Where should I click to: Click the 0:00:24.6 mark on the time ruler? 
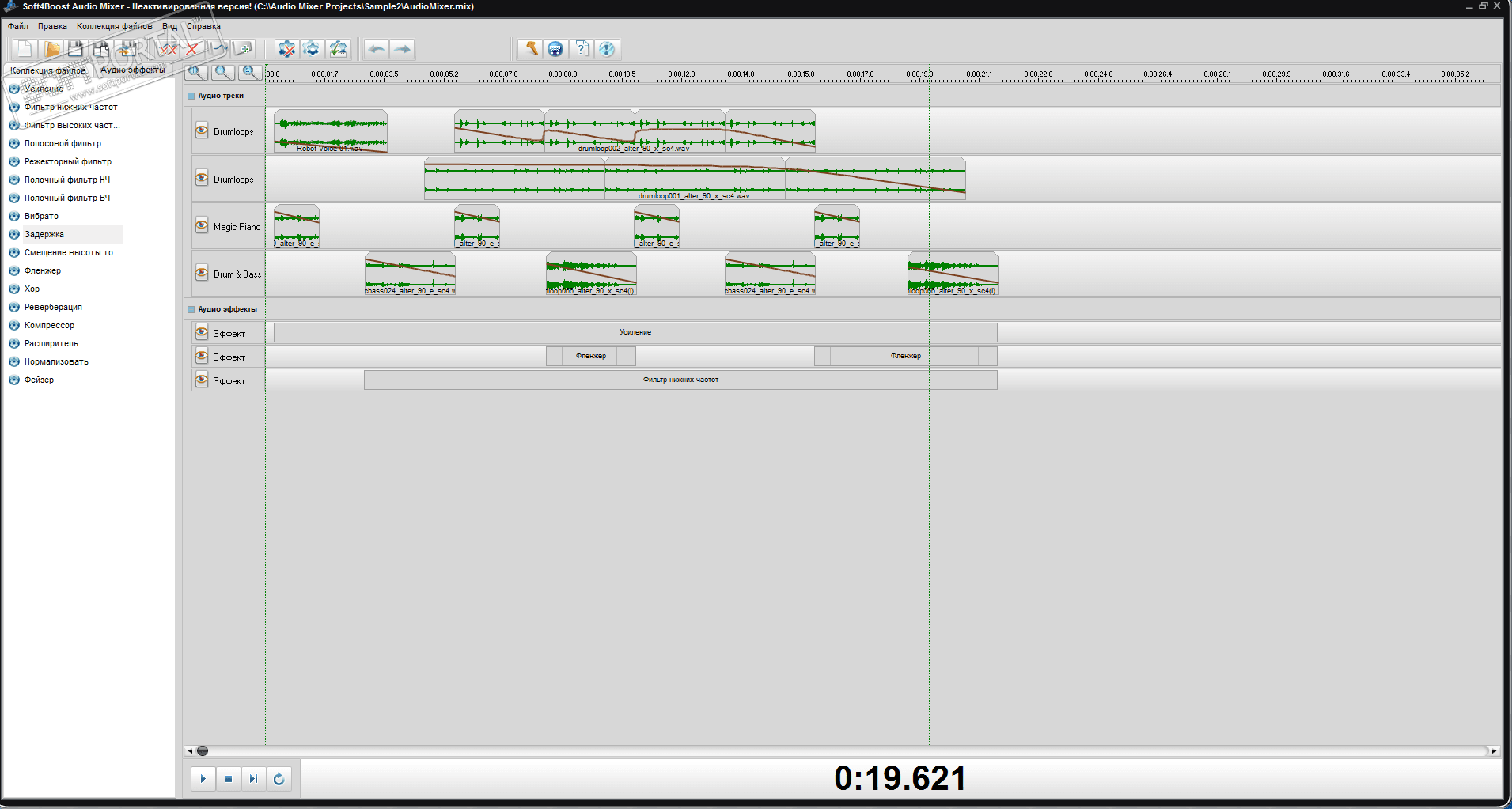click(x=1098, y=74)
